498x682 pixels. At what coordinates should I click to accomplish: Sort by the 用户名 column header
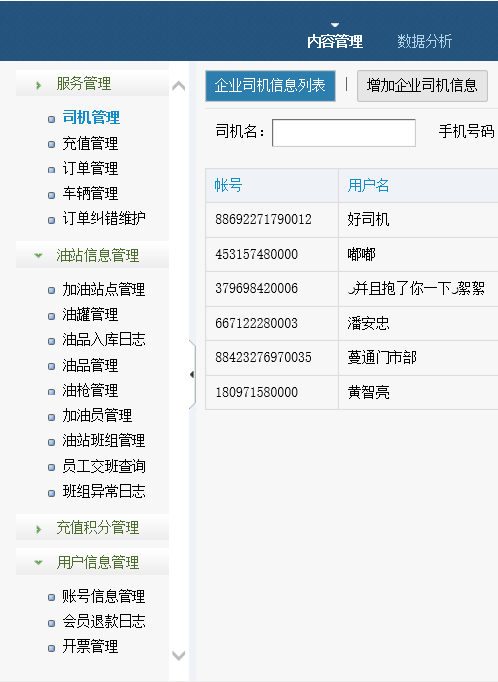[368, 185]
